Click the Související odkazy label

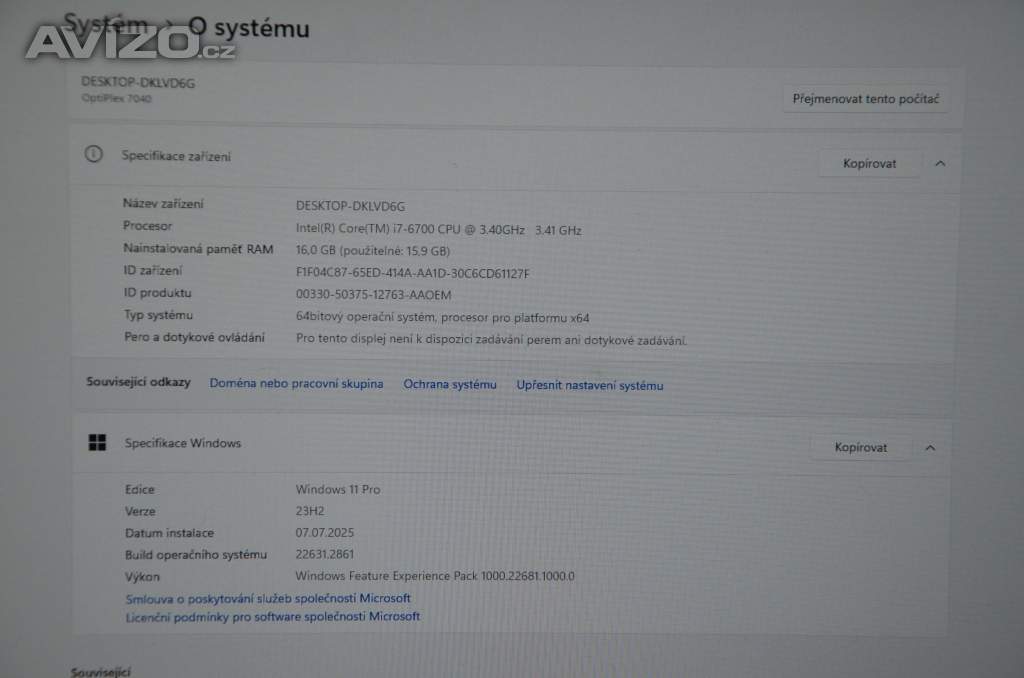(138, 381)
